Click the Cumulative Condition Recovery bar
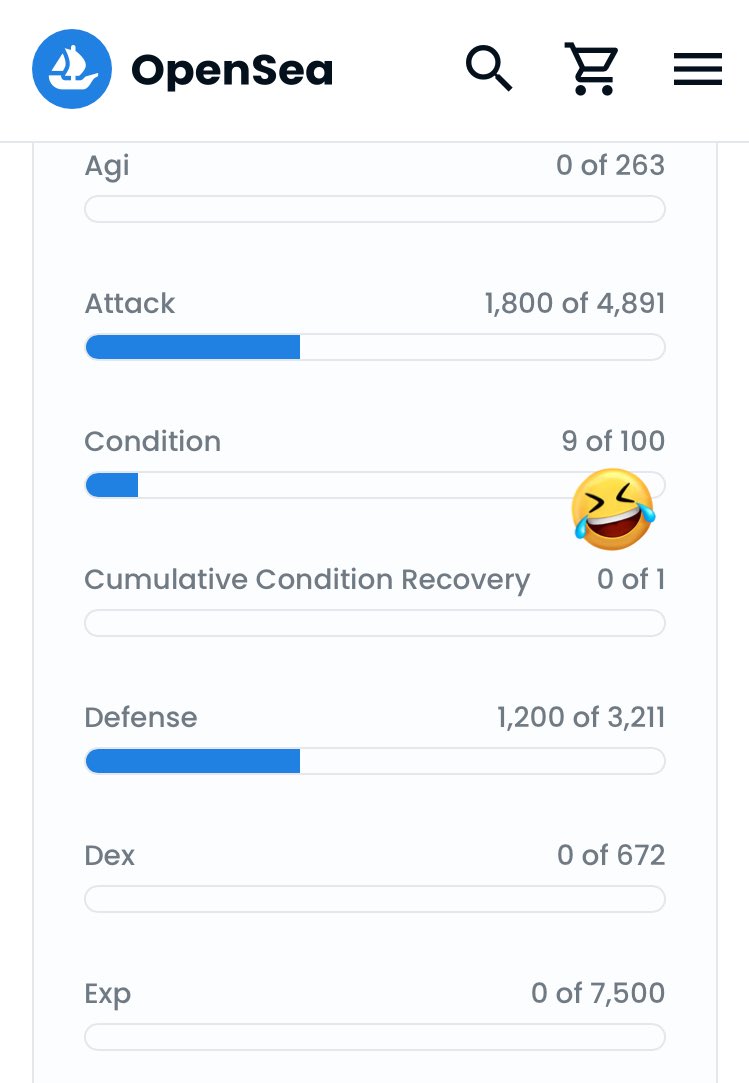749x1083 pixels. click(375, 623)
